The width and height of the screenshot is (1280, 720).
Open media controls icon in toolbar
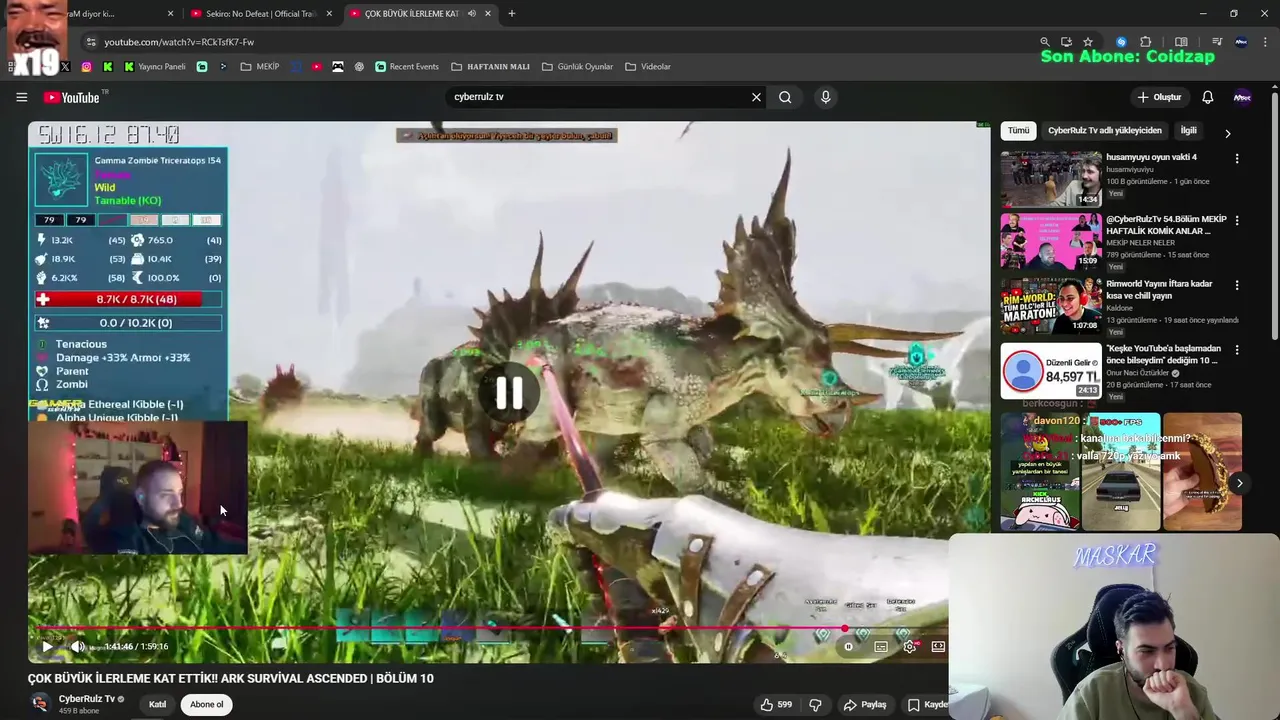tap(1216, 42)
